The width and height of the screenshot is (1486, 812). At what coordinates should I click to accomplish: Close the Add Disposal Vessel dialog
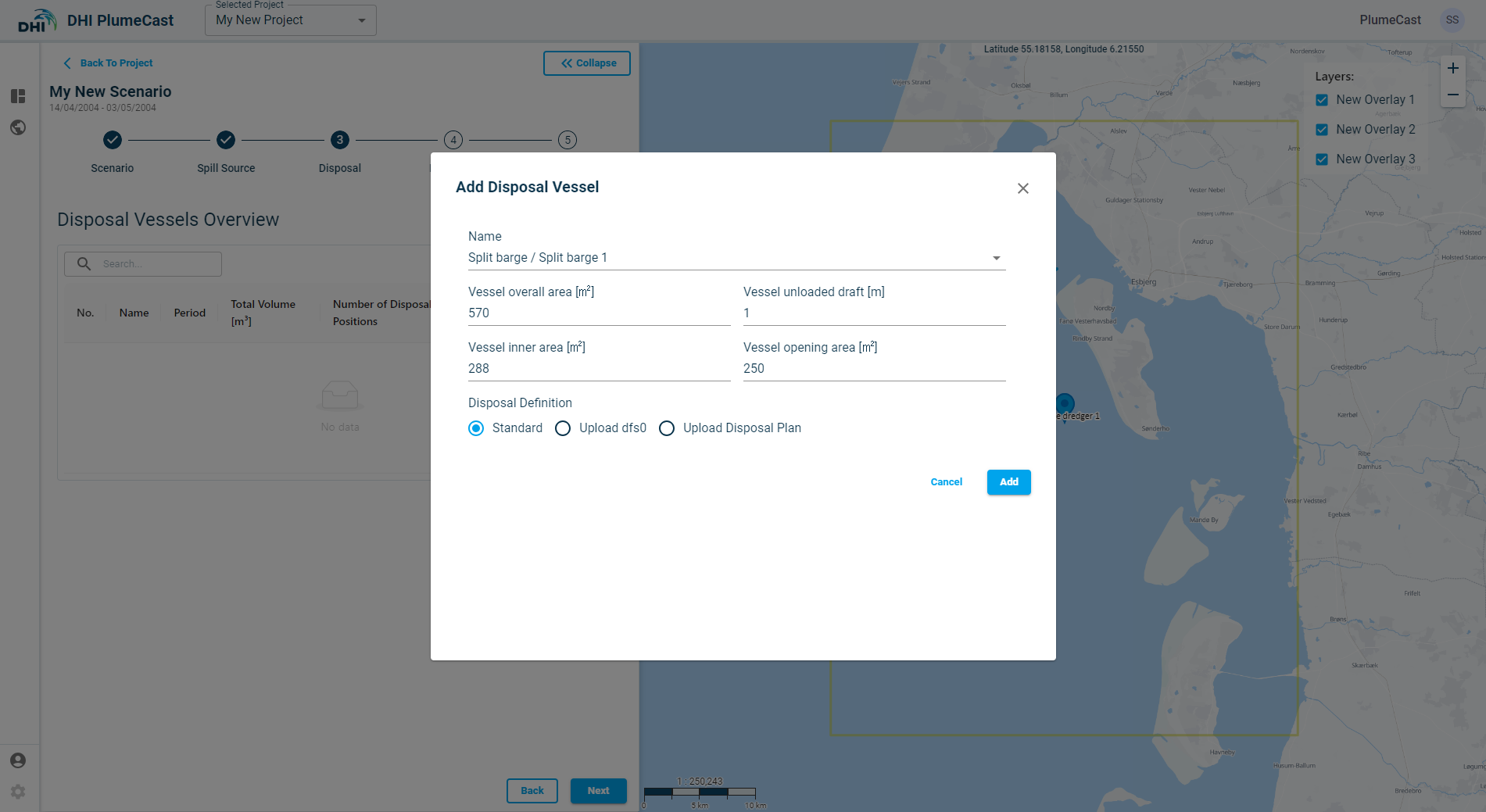tap(1022, 188)
